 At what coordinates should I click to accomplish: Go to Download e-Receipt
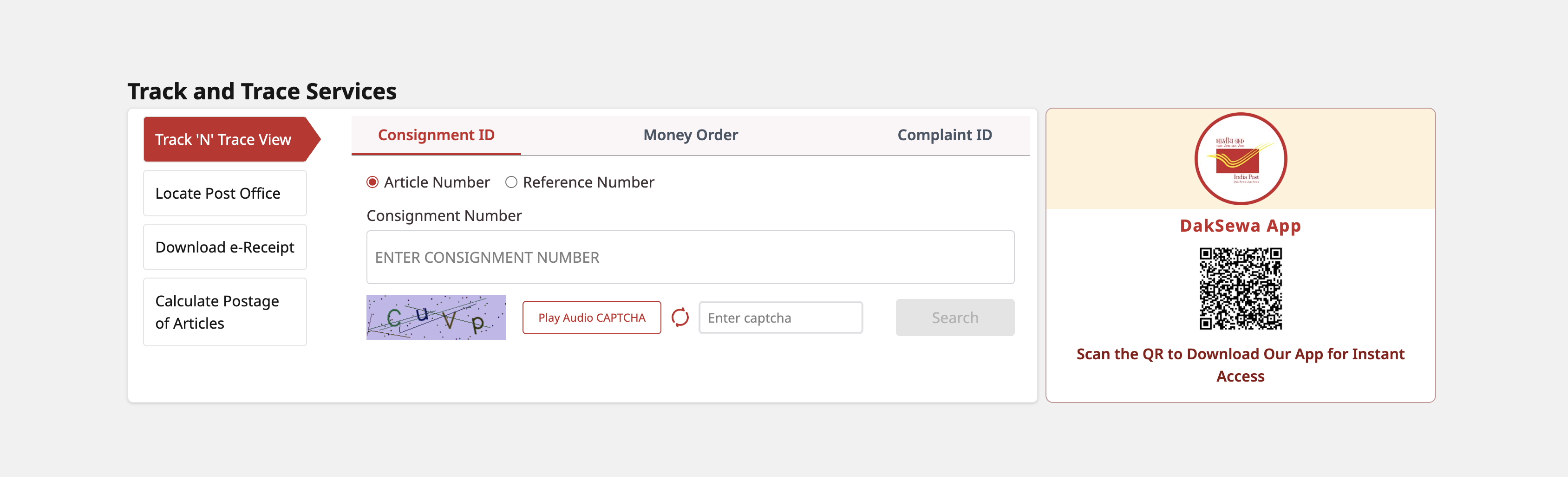tap(225, 247)
